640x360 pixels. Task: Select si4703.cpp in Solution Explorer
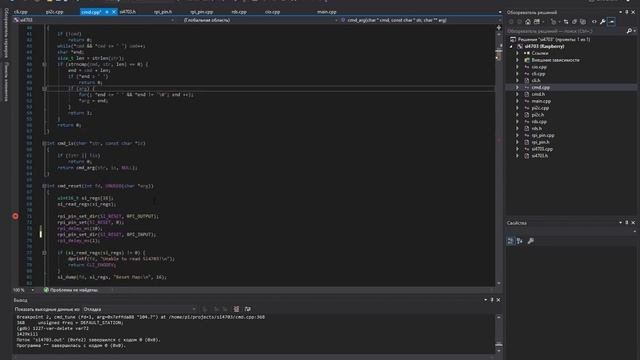pyautogui.click(x=542, y=149)
